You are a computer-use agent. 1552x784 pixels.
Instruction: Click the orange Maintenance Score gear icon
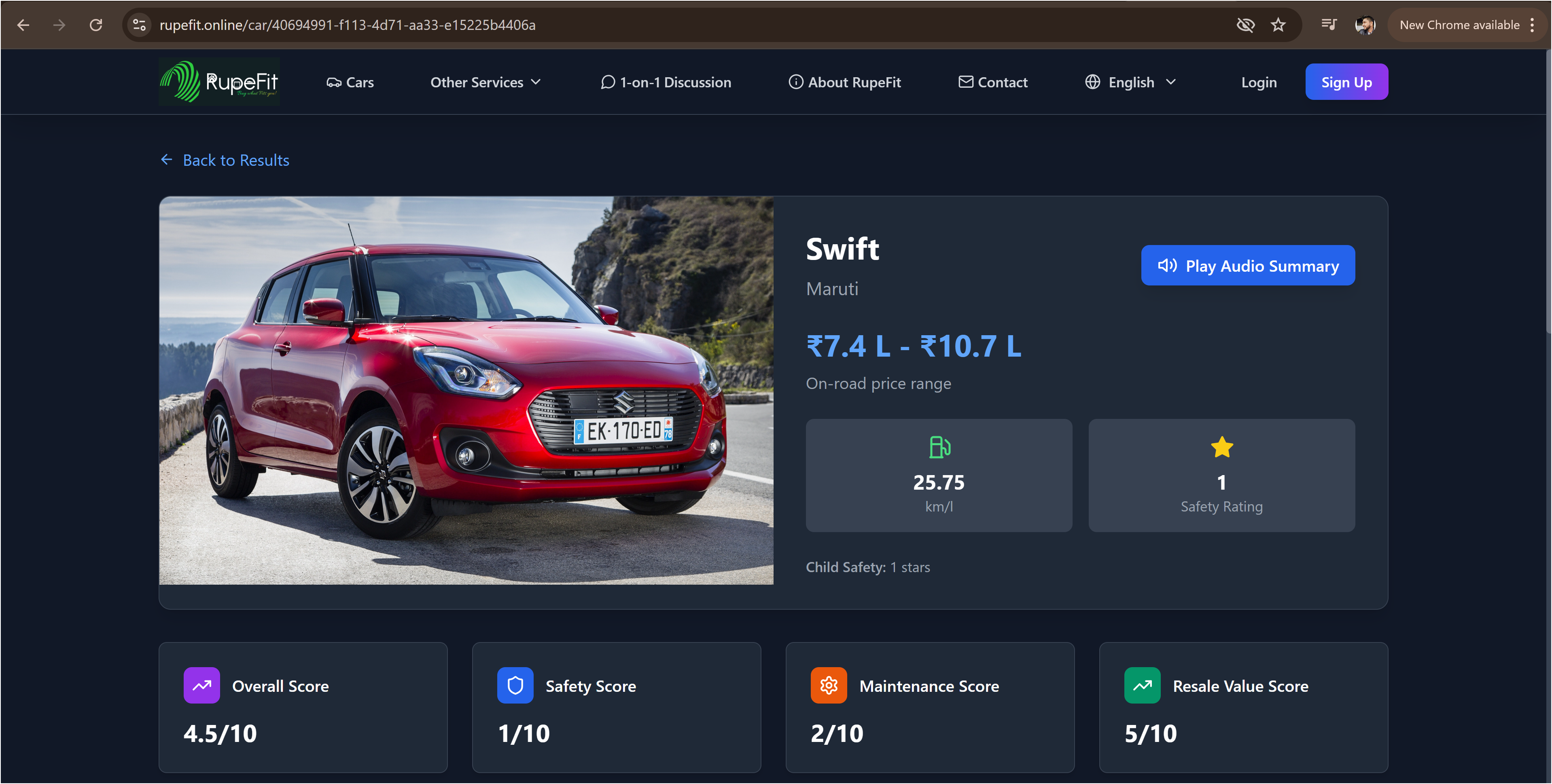click(x=829, y=685)
